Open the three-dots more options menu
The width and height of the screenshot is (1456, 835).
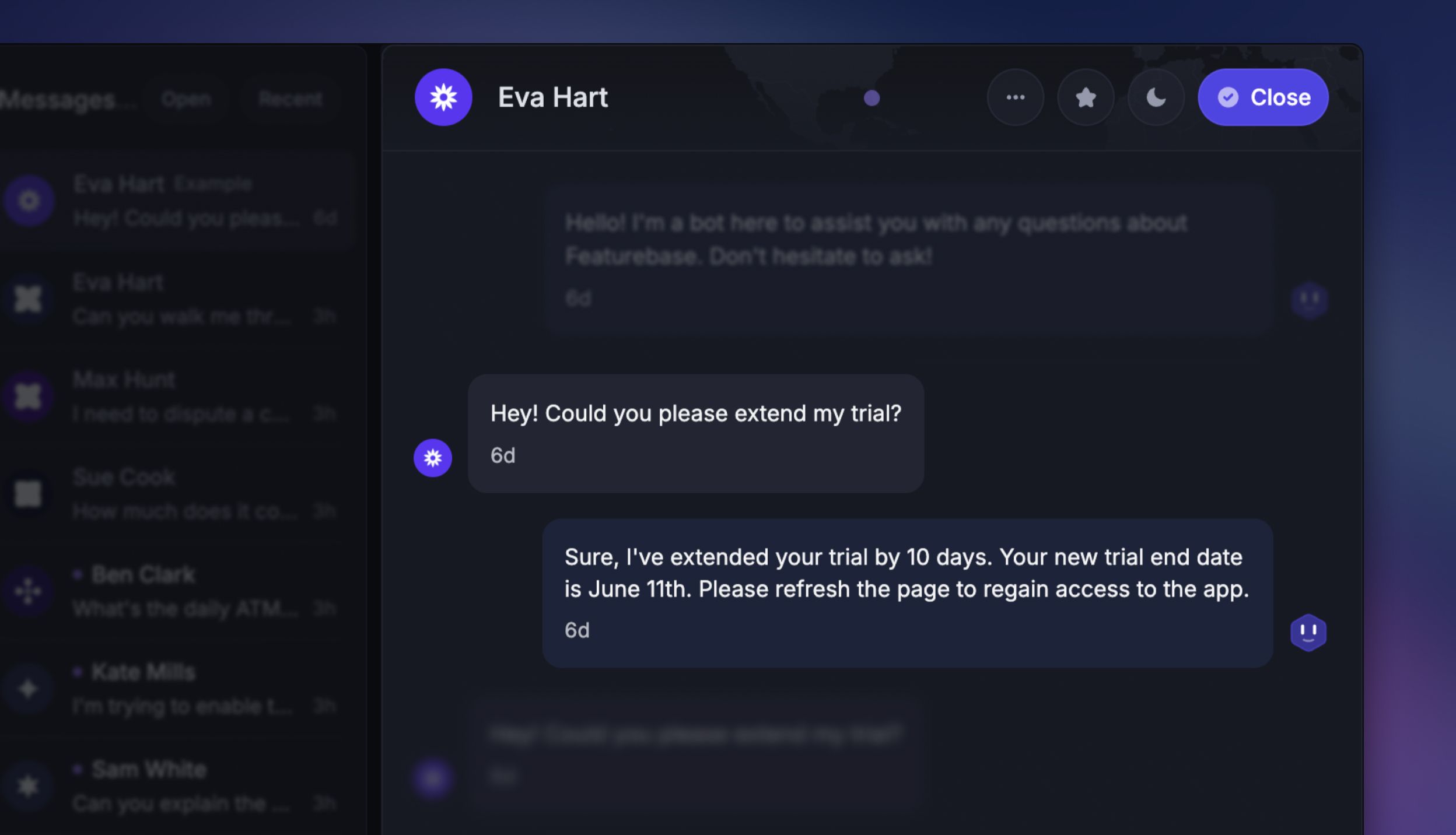click(x=1015, y=97)
